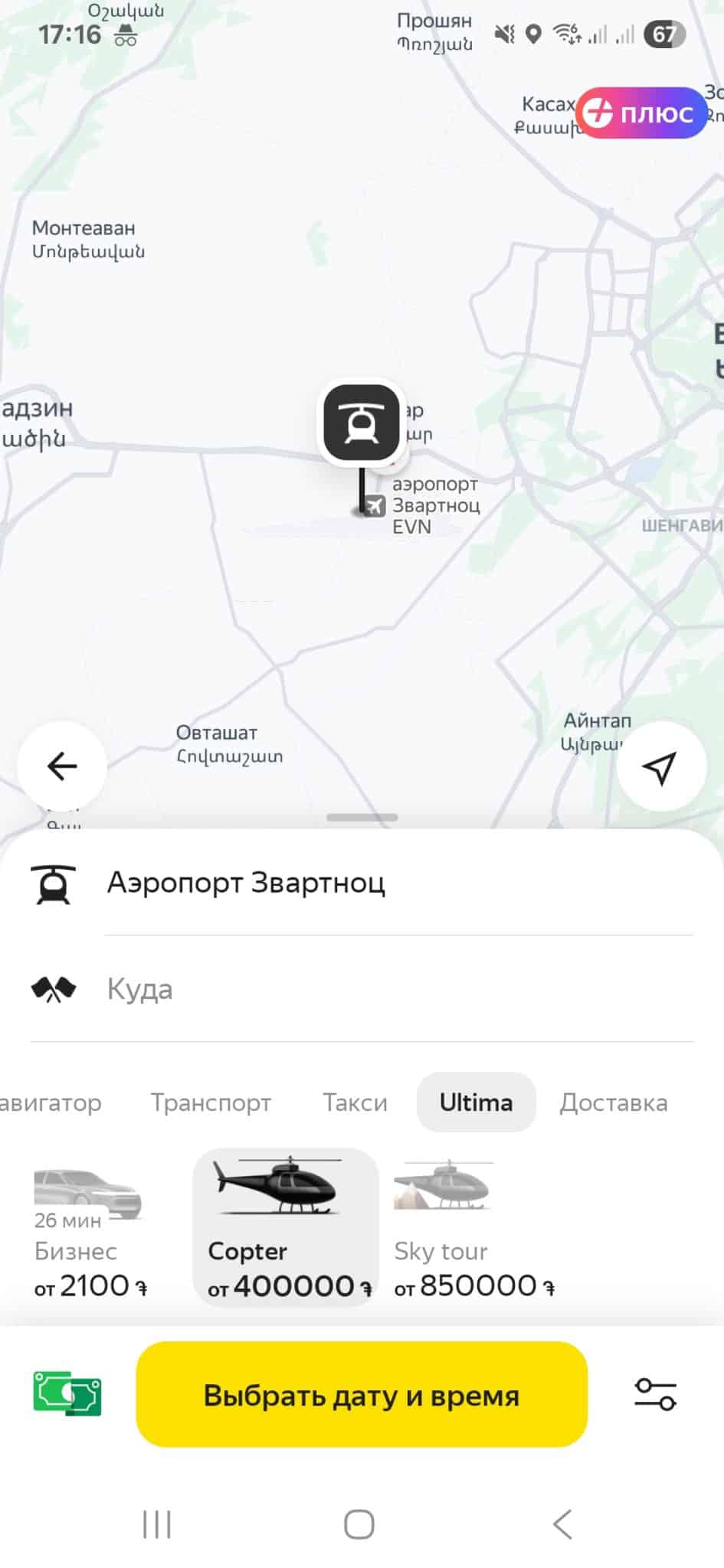724x1568 pixels.
Task: Switch to the Такси tab
Action: click(x=355, y=1102)
